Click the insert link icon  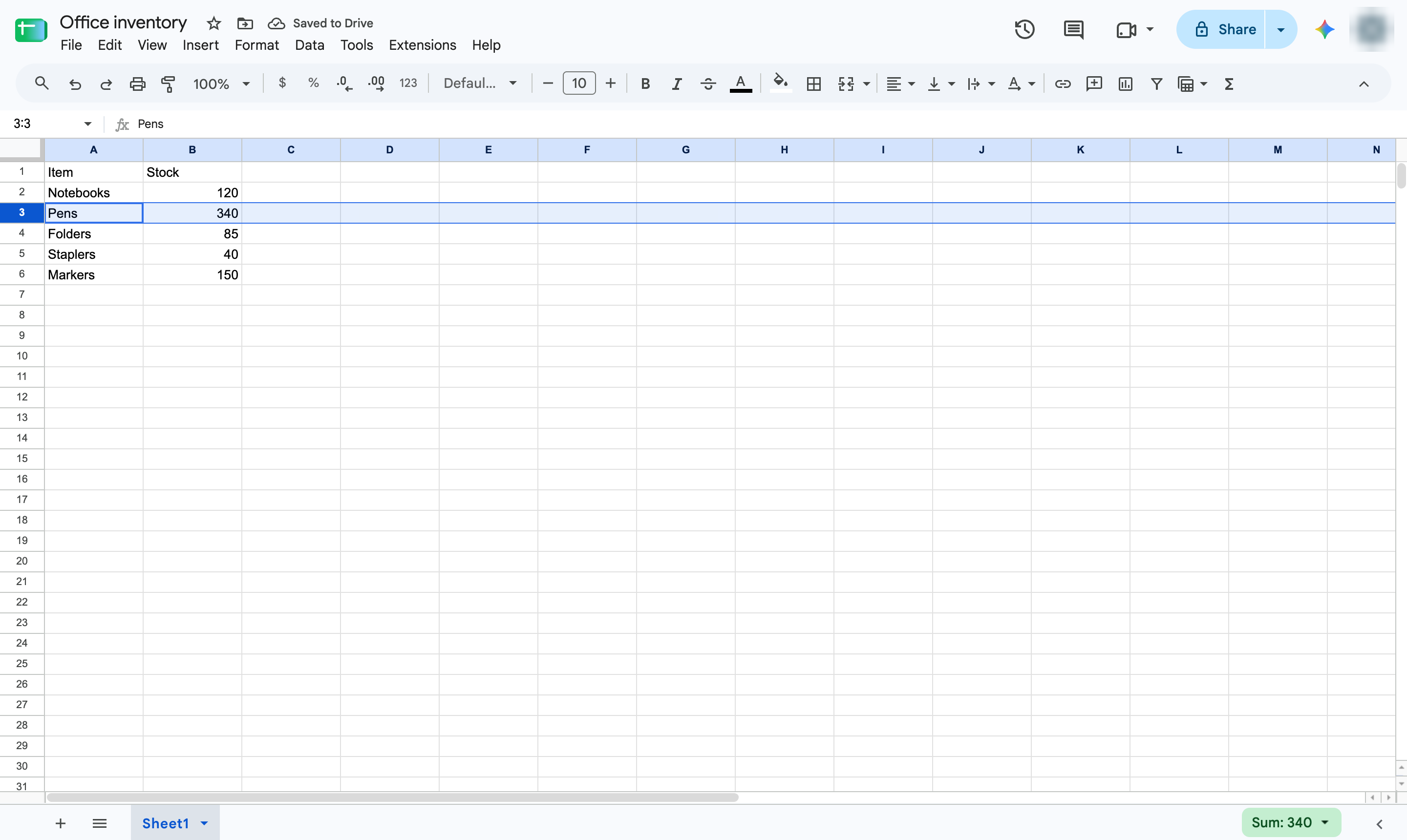1062,84
